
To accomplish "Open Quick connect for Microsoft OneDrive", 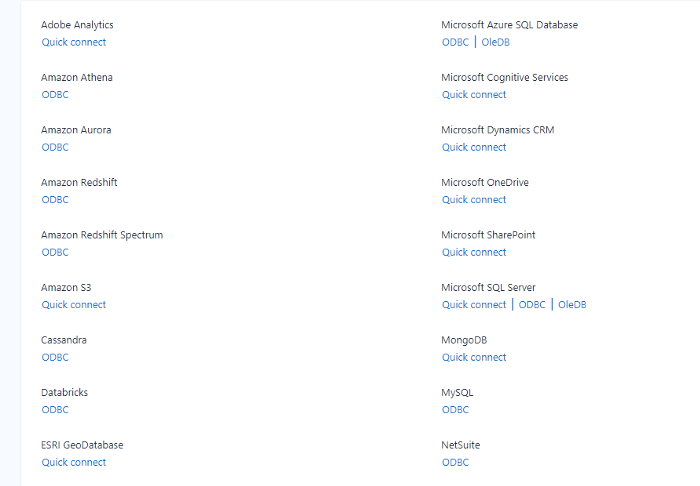I will [x=474, y=199].
